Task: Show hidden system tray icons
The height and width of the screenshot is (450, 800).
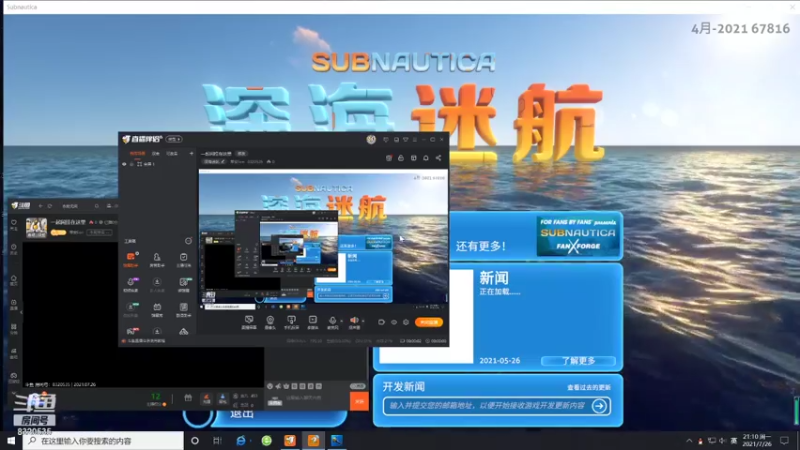Action: [689, 440]
